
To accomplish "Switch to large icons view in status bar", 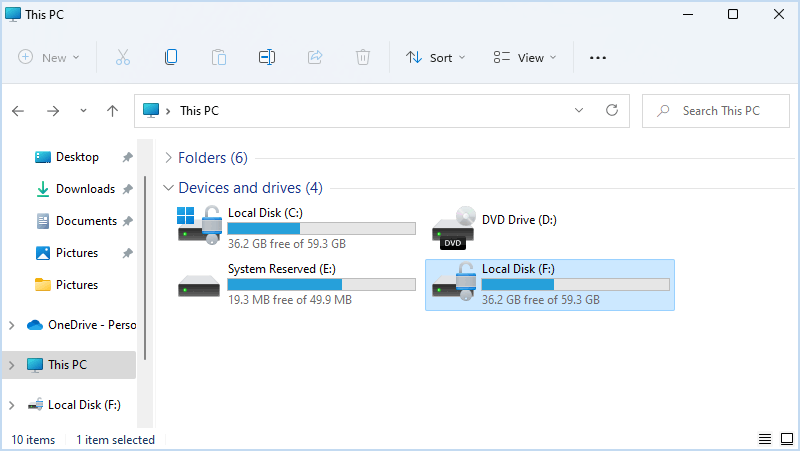I will coord(787,439).
